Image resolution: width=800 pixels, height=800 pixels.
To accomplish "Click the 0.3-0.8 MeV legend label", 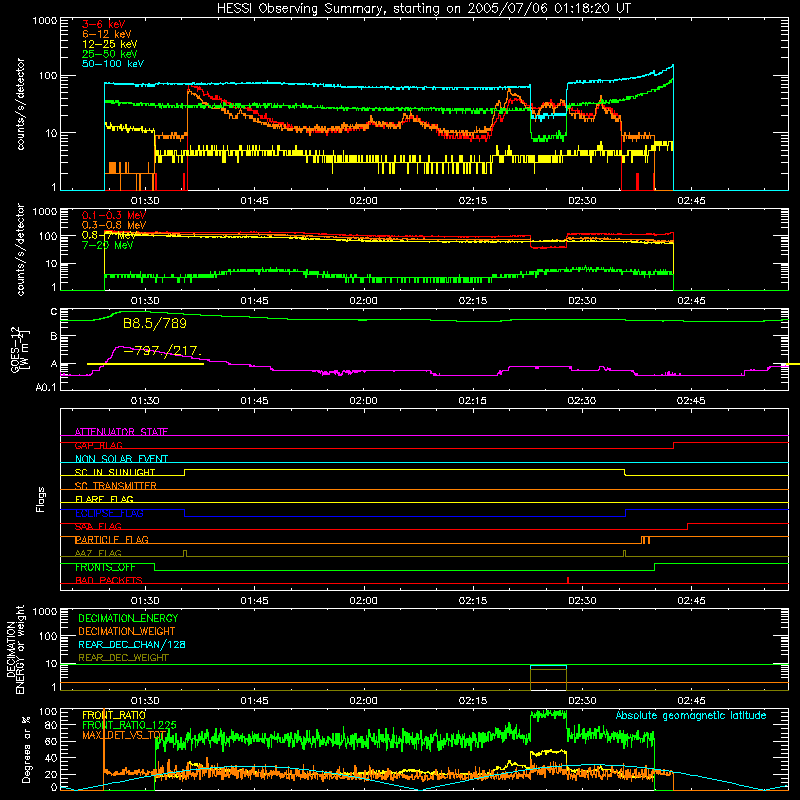I will click(x=114, y=225).
